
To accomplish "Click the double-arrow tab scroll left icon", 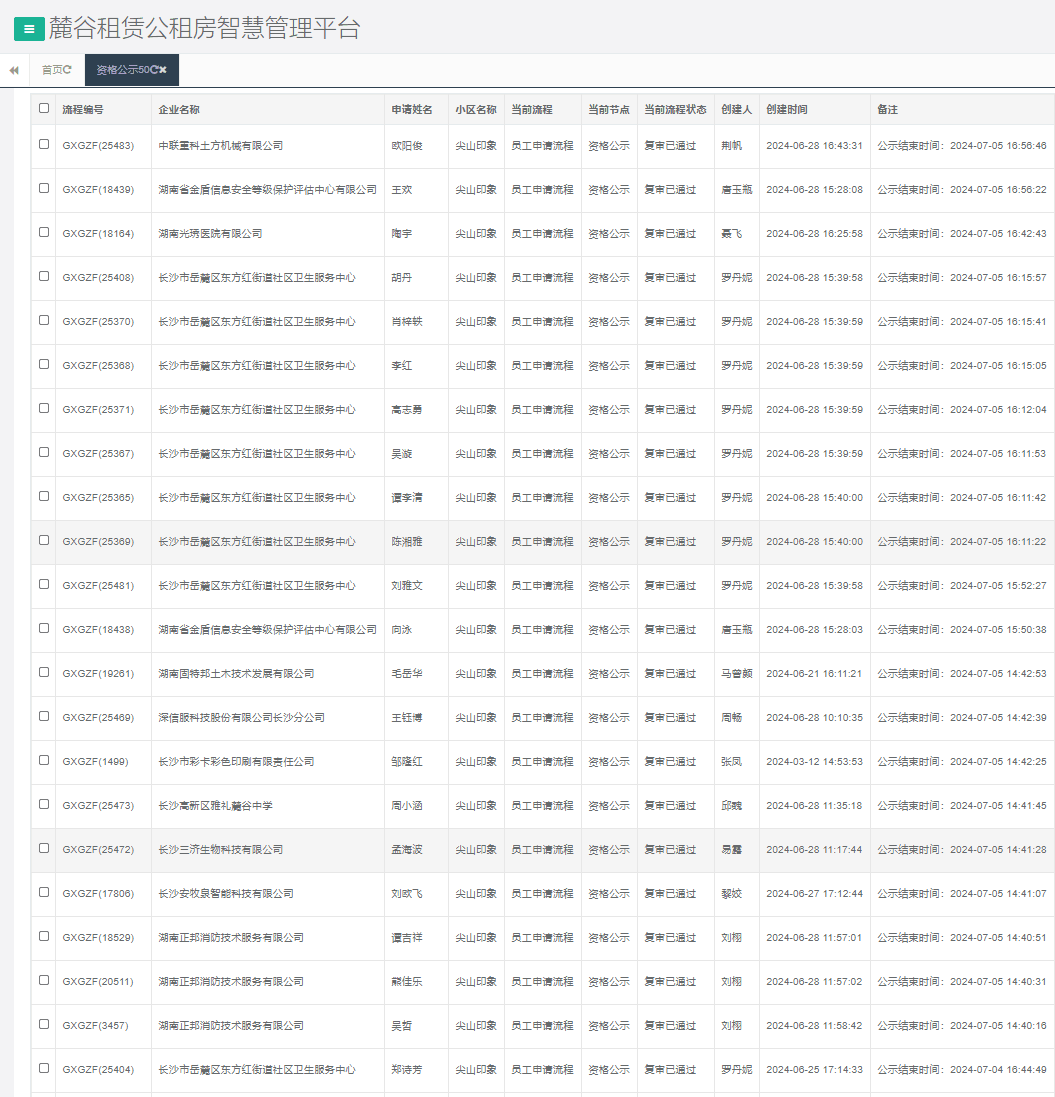I will [14, 70].
